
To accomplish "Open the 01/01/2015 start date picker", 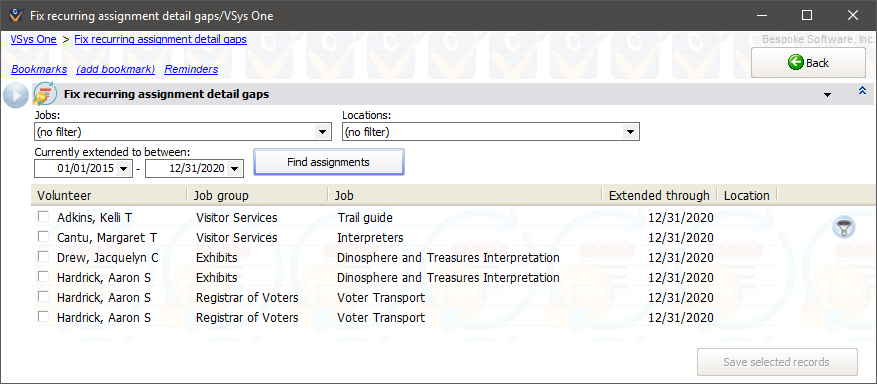I will [x=124, y=169].
